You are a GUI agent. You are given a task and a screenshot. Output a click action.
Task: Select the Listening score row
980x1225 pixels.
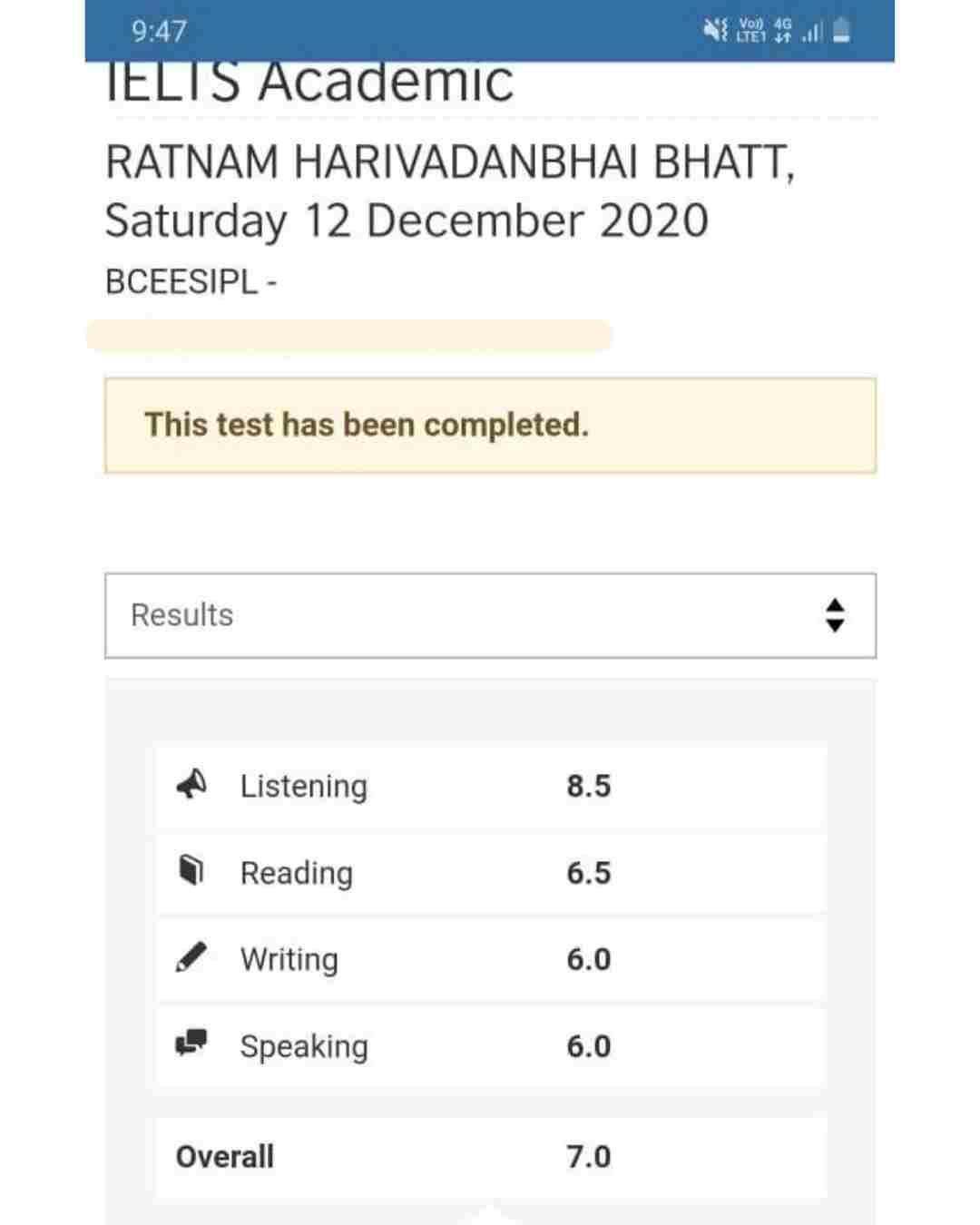pyautogui.click(x=490, y=786)
